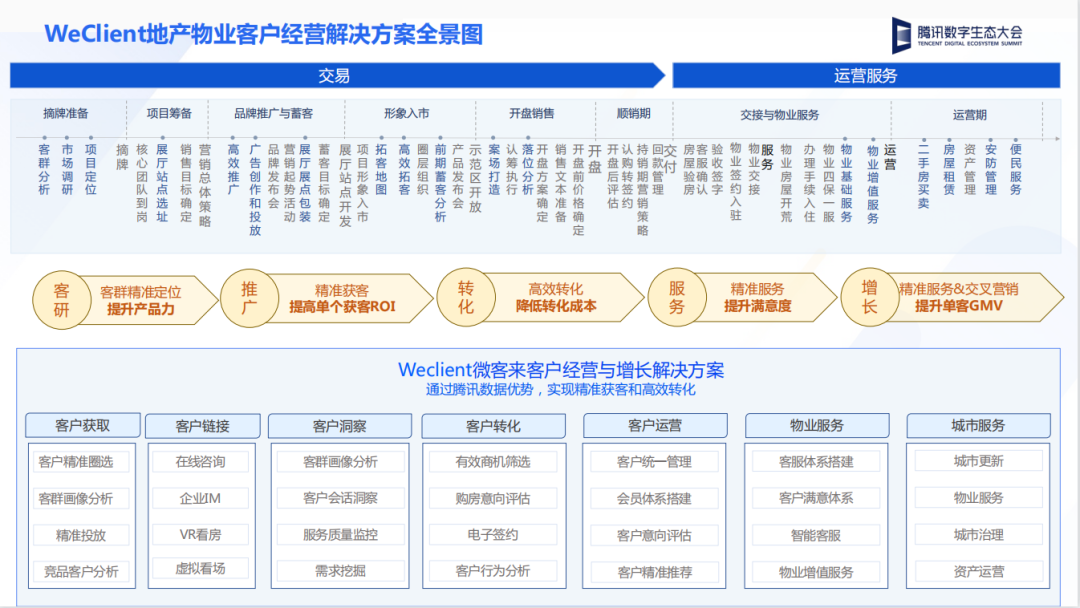Click the subtitle 通过腾讯数据优势，实现精准获客和高效转化
The image size is (1080, 608).
coord(561,390)
